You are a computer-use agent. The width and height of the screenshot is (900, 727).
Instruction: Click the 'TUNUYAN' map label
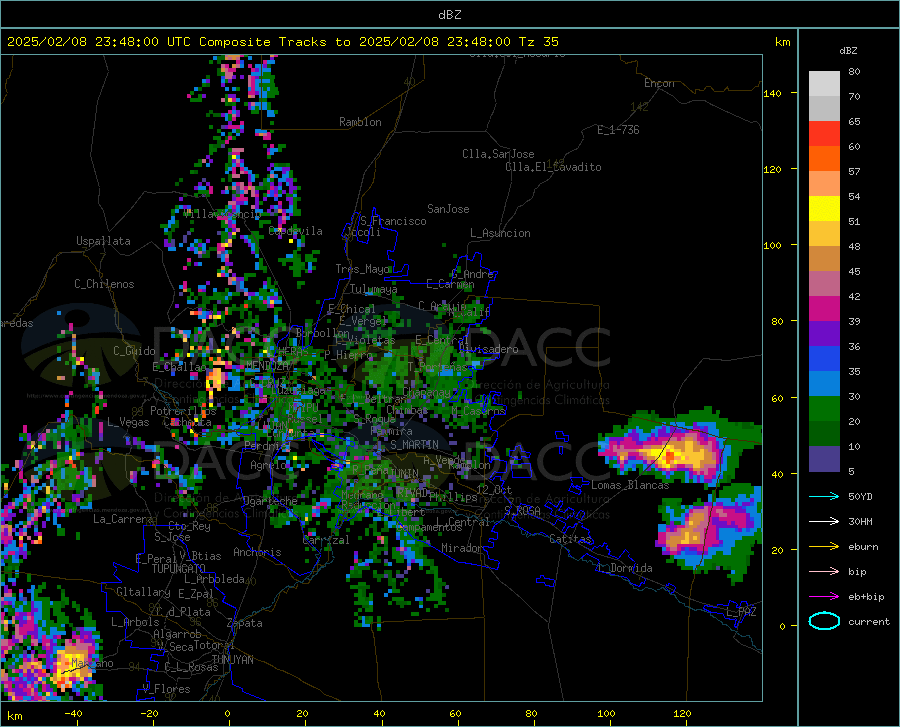tap(232, 660)
